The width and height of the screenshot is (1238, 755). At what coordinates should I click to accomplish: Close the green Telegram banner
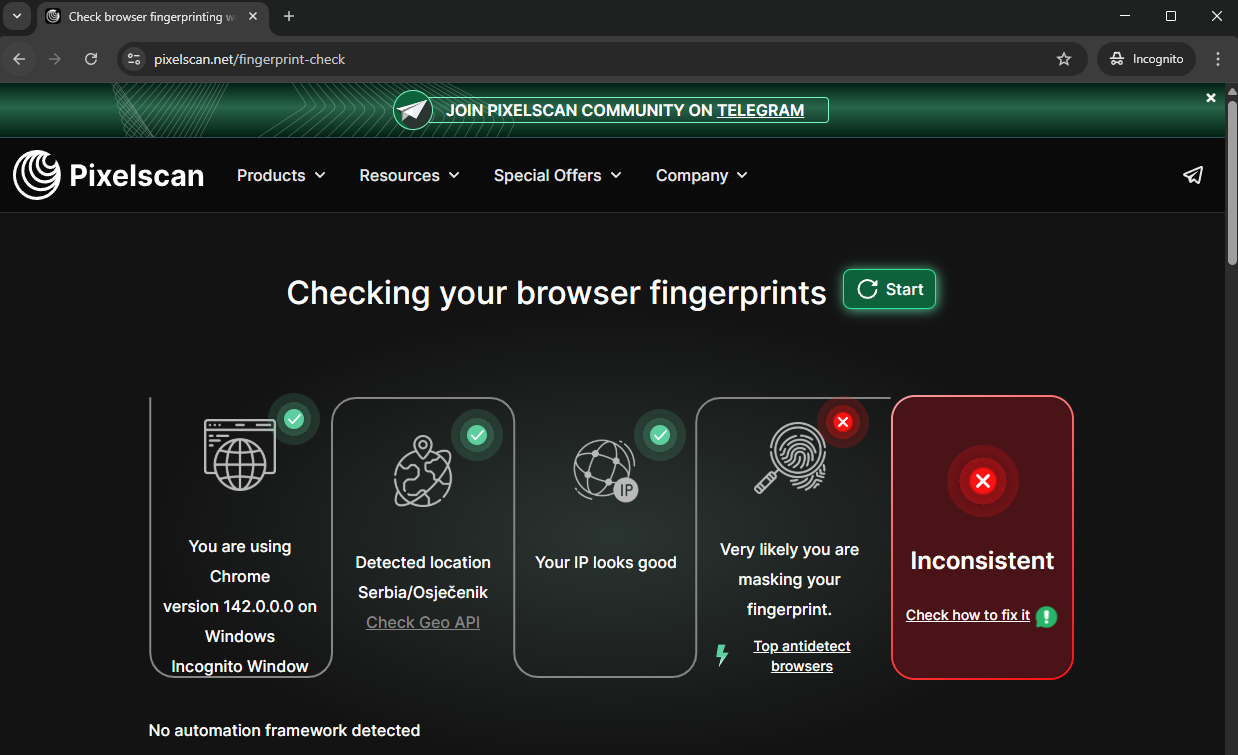(1211, 98)
